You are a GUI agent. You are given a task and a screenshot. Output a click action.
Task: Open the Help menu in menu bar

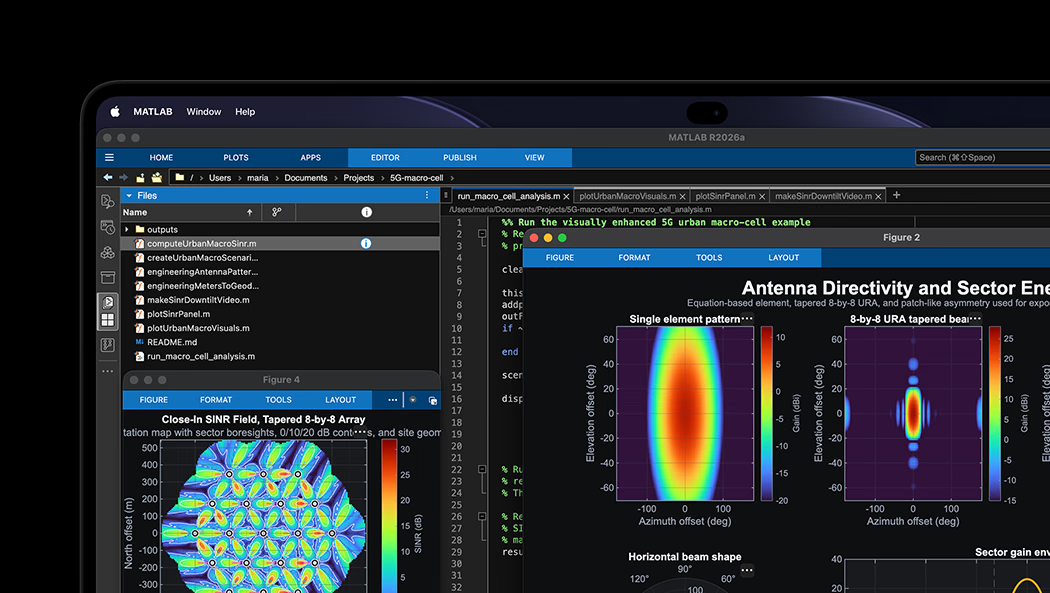(x=245, y=112)
